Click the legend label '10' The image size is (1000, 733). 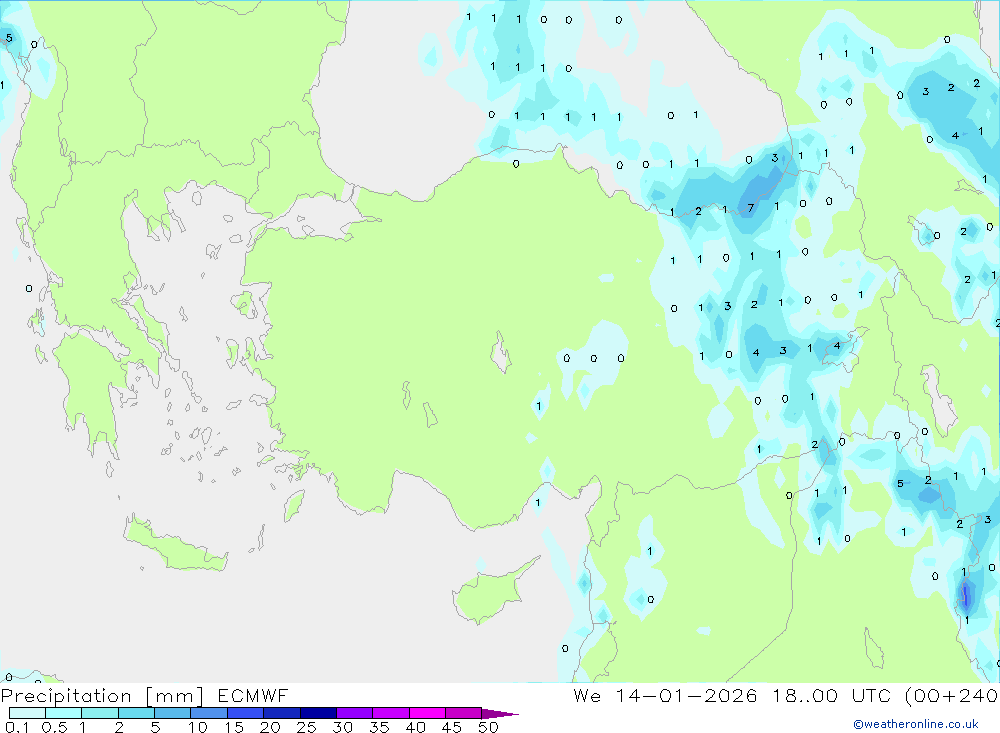[x=198, y=727]
